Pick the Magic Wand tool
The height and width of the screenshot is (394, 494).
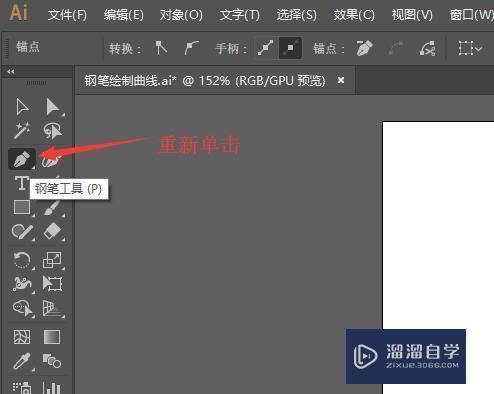coord(22,130)
